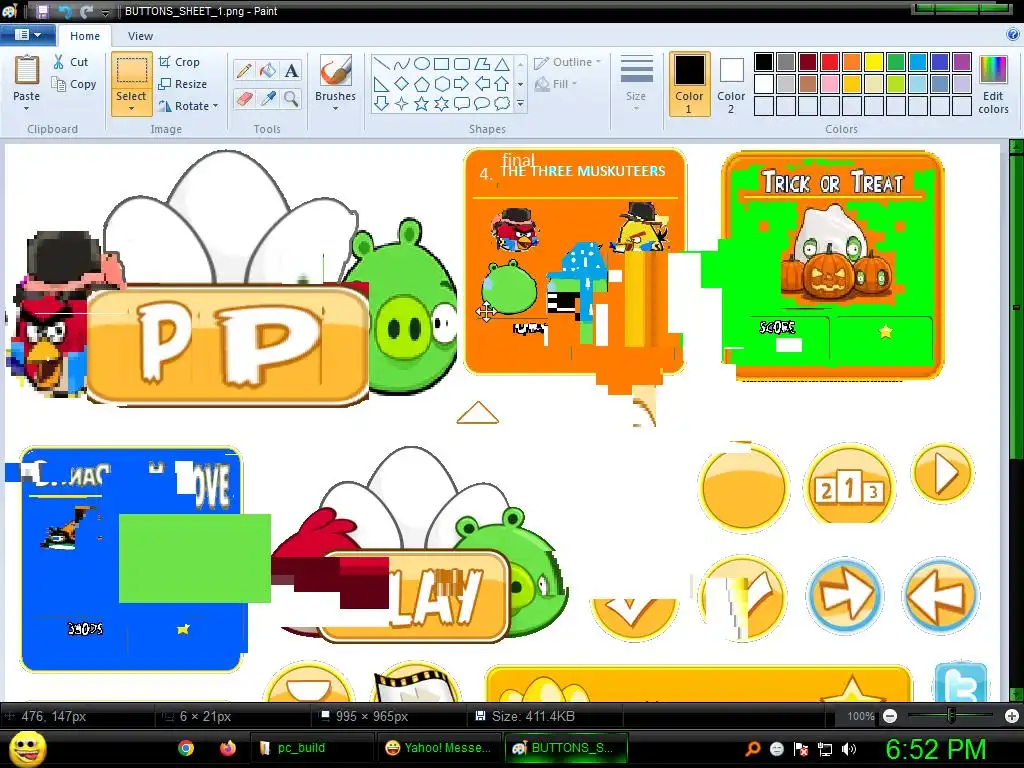The width and height of the screenshot is (1024, 768).
Task: Select the Polygon shape
Action: point(482,64)
